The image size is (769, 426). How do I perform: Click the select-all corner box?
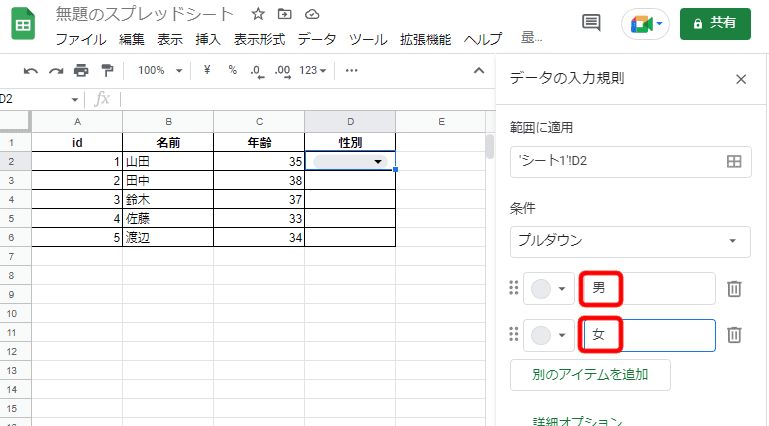pyautogui.click(x=15, y=122)
